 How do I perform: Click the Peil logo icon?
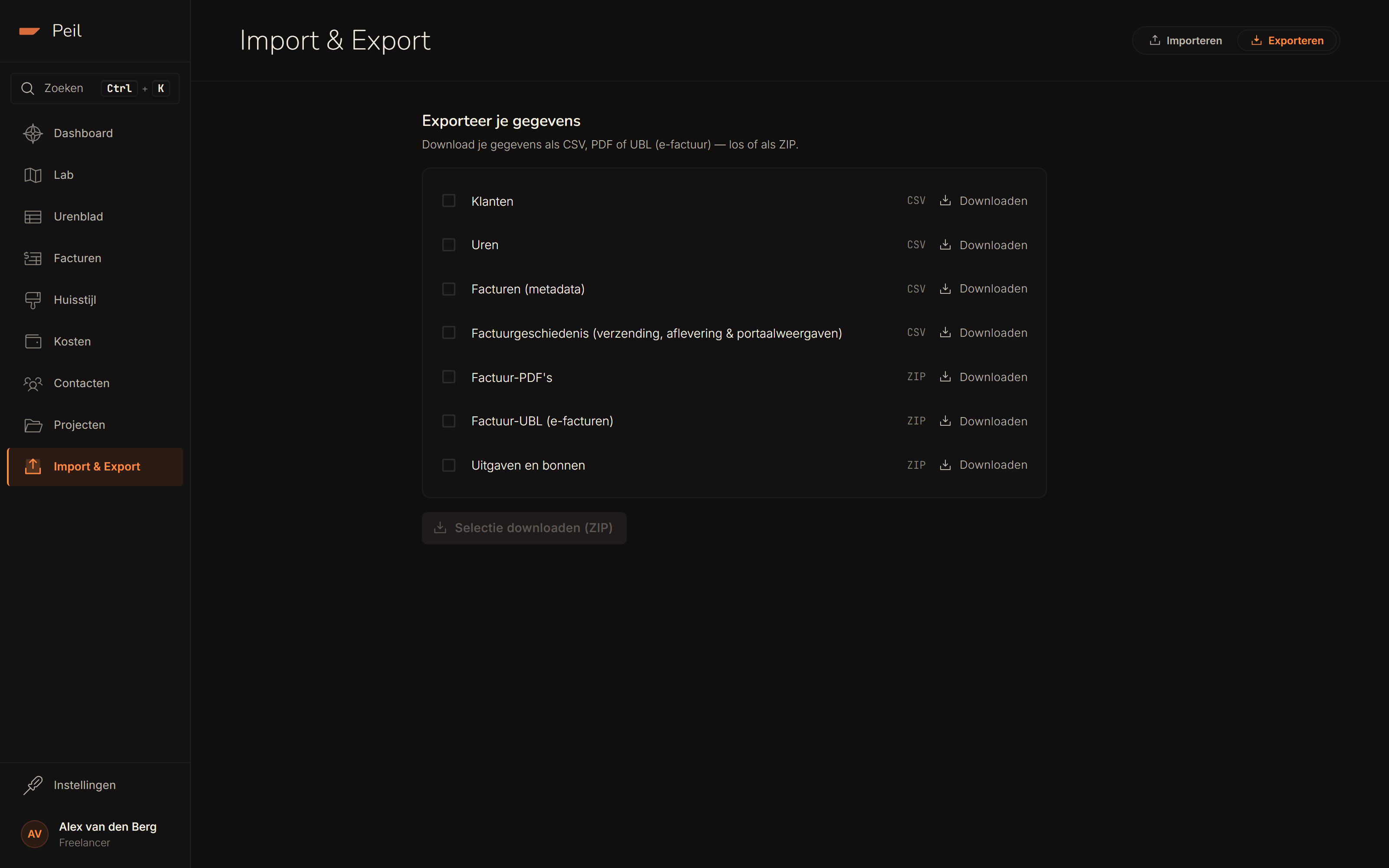[x=29, y=31]
